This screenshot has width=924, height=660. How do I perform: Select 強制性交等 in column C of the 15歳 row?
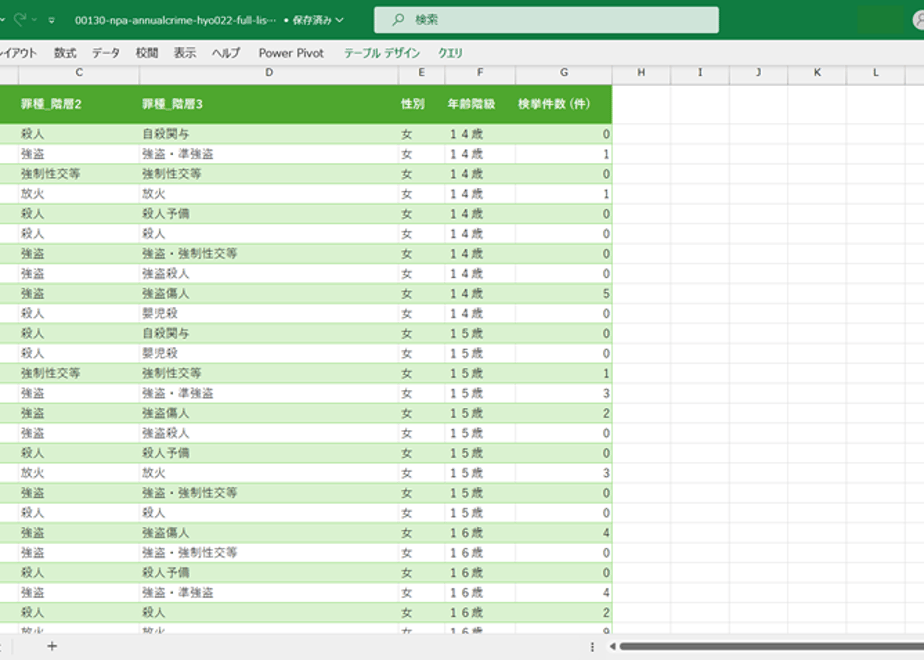[79, 374]
